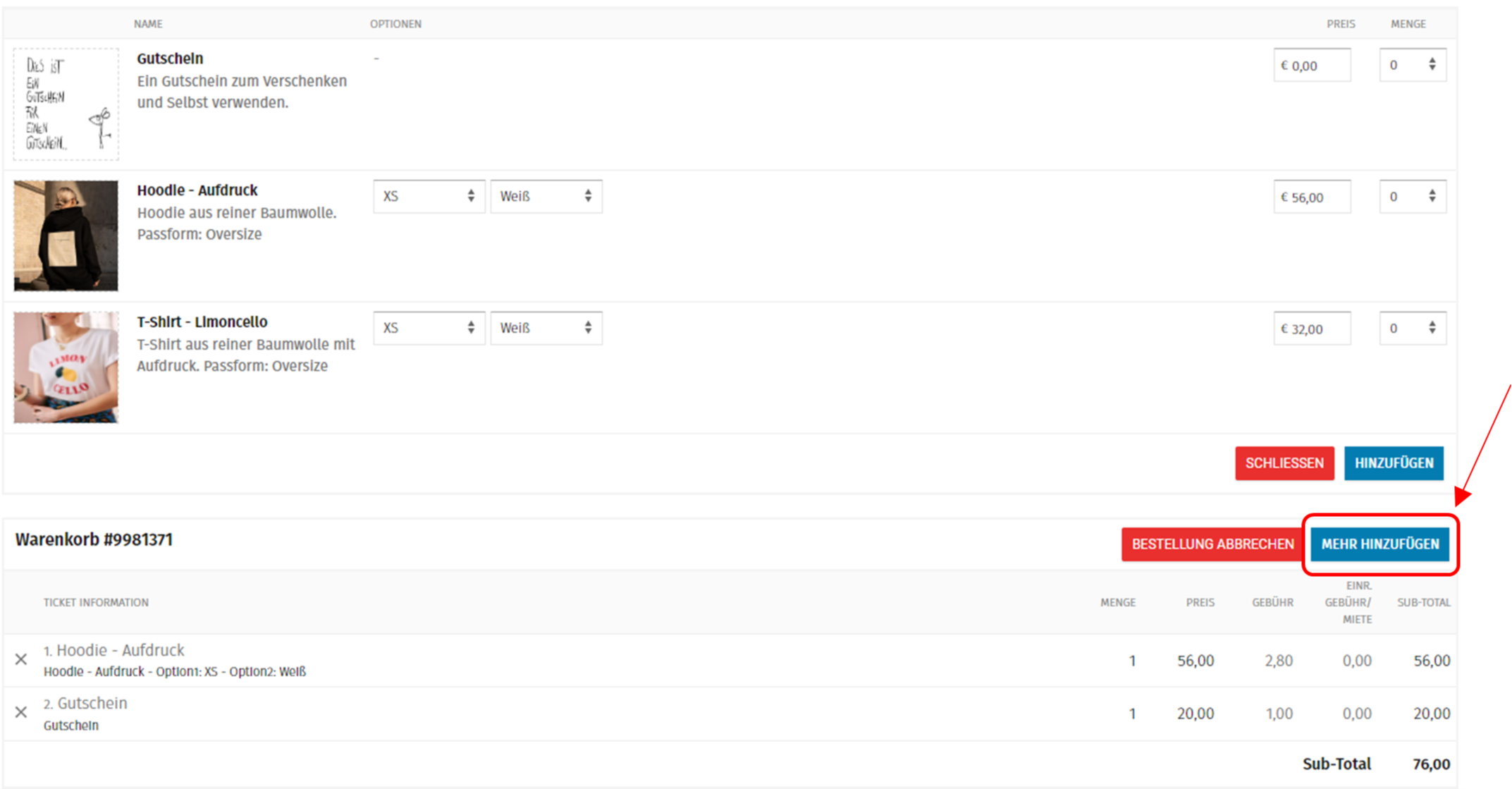Image resolution: width=1512 pixels, height=789 pixels.
Task: Open the Gutschein product thumbnail
Action: pyautogui.click(x=66, y=104)
